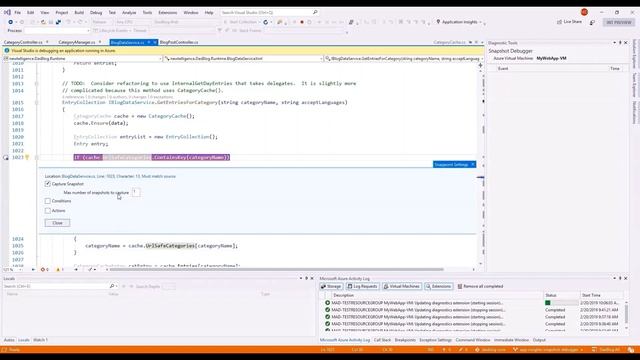Open the Breakpoints tab
The height and width of the screenshot is (360, 640).
405,340
